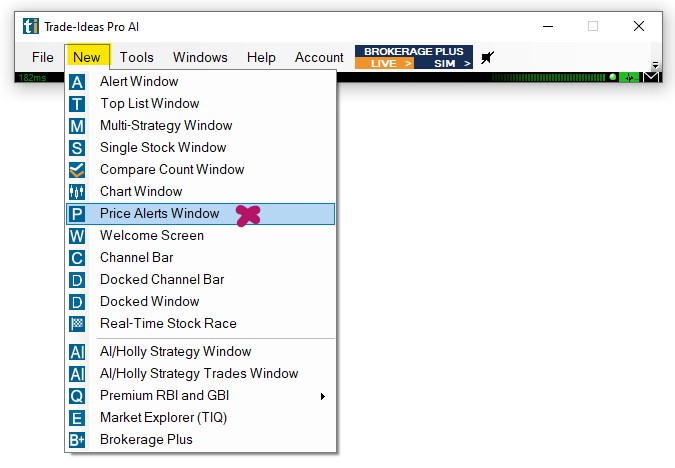The width and height of the screenshot is (675, 468).
Task: Click the Brokerage Plus 'B+' icon
Action: [x=77, y=440]
